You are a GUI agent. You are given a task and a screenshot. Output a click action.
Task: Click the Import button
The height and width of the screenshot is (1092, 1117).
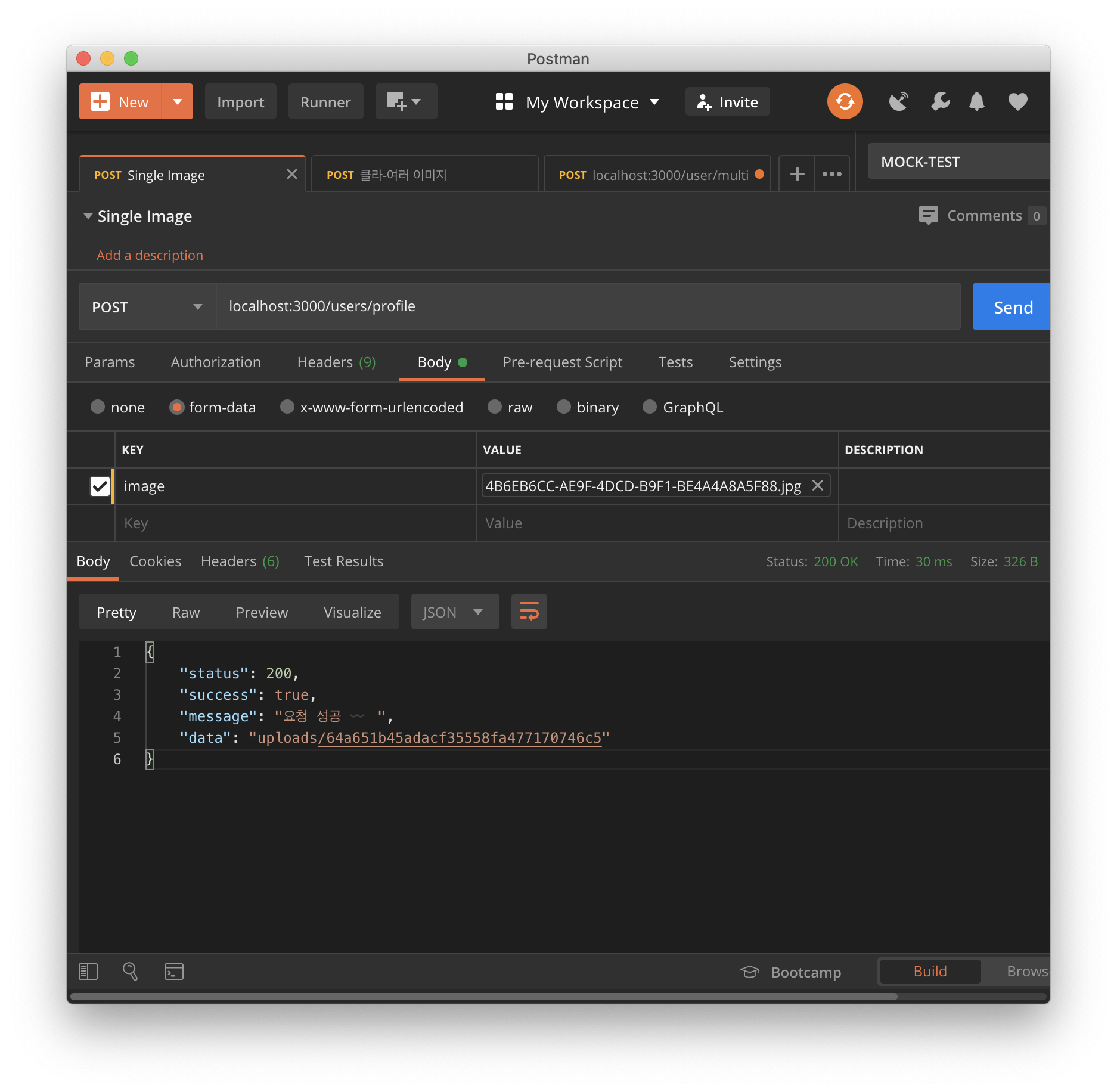click(x=240, y=101)
